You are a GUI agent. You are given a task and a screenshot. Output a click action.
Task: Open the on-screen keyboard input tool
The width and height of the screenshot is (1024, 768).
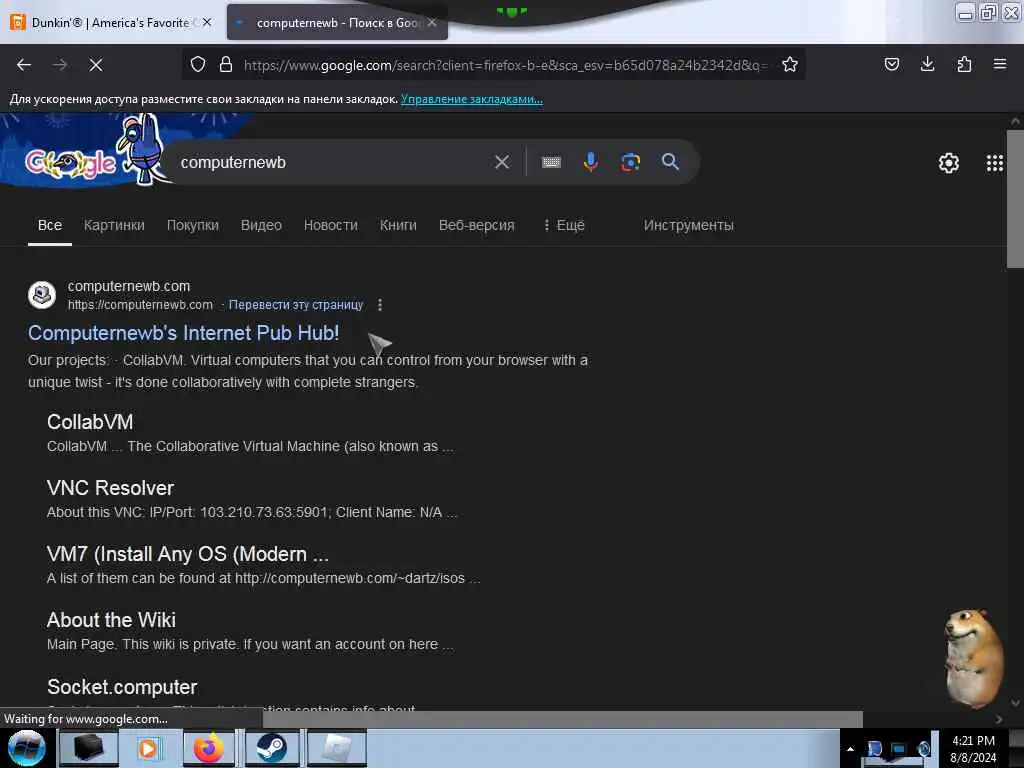point(551,162)
